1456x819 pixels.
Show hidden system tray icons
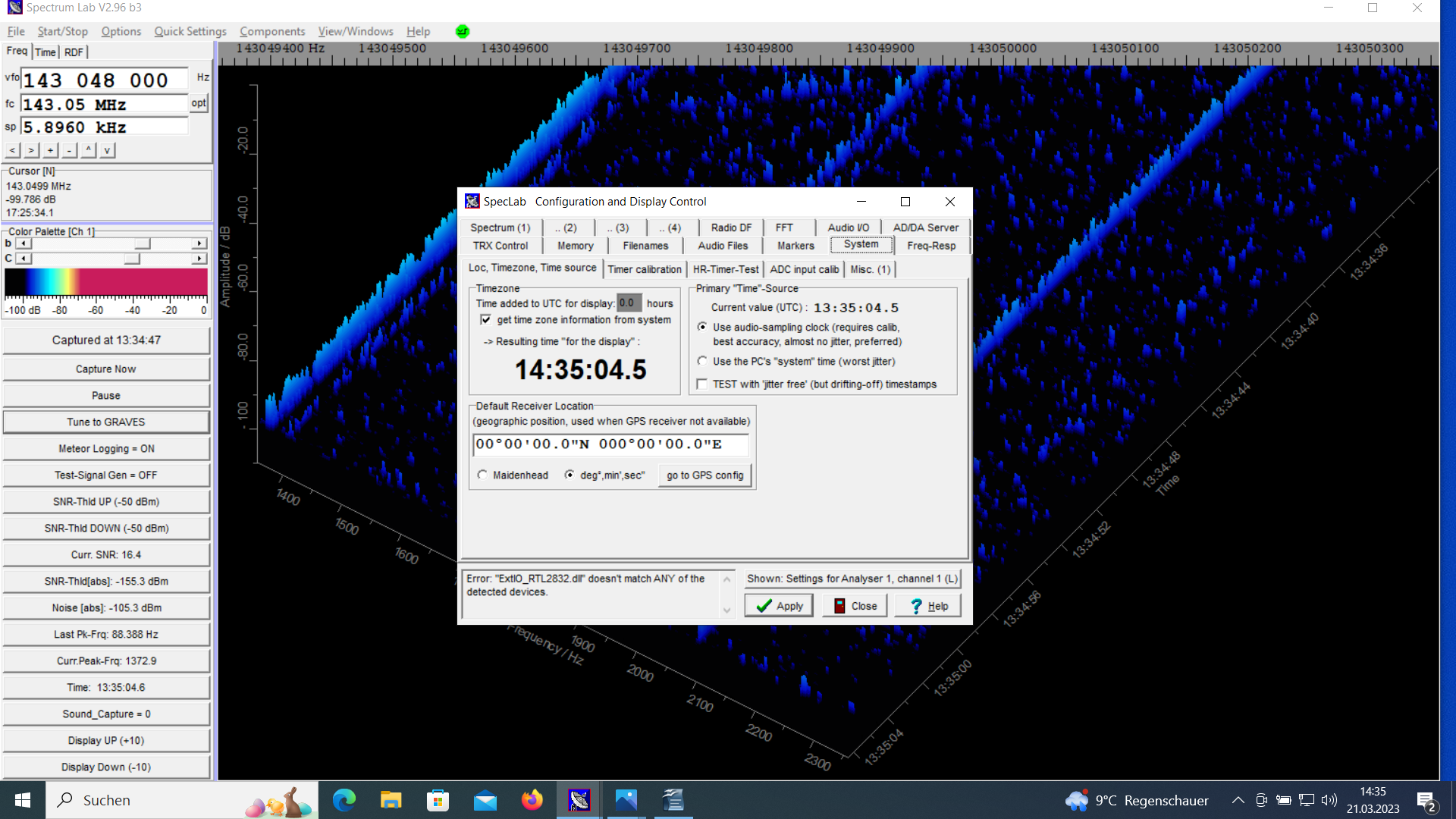(x=1238, y=800)
